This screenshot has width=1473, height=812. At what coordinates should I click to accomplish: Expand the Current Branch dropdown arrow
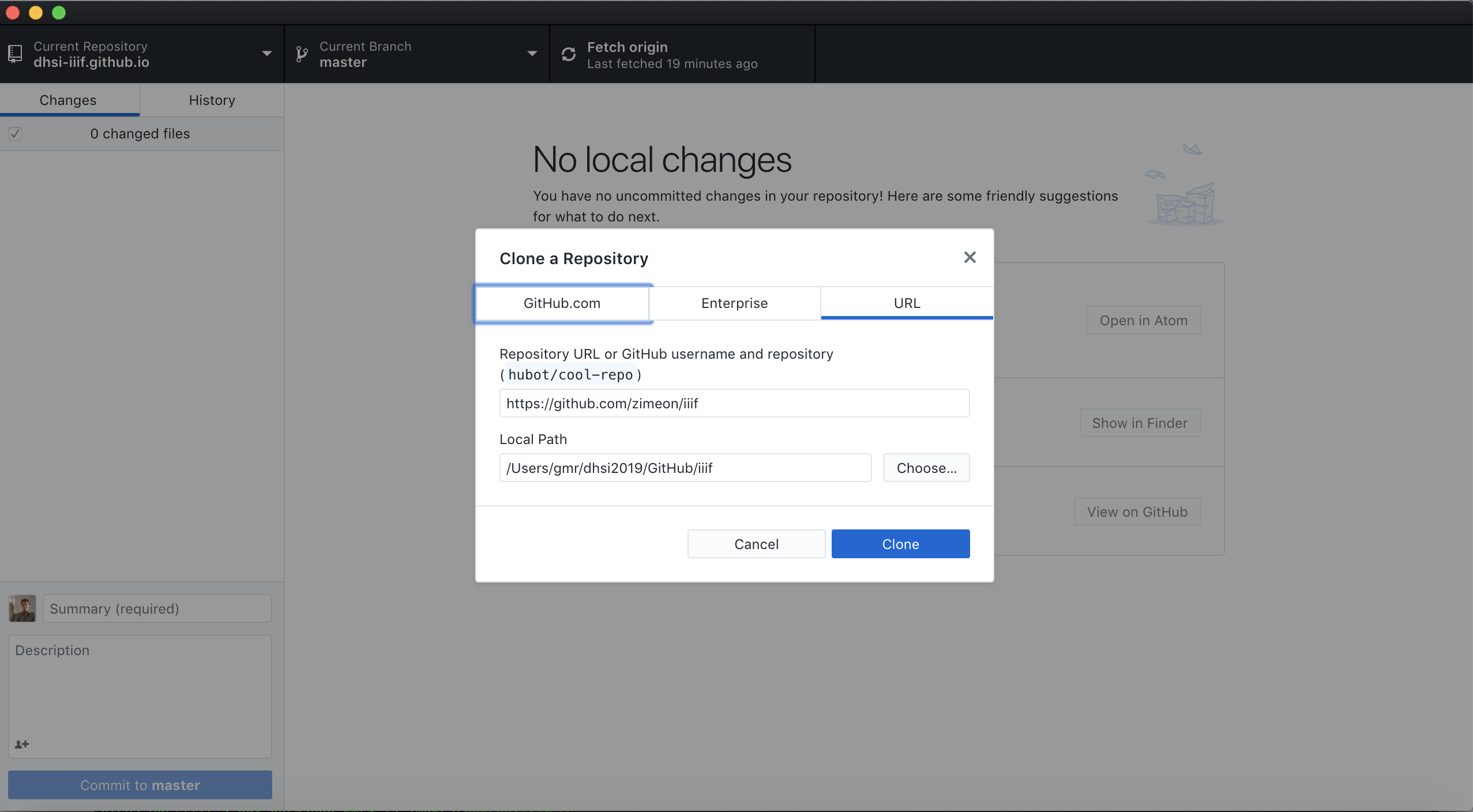coord(532,54)
